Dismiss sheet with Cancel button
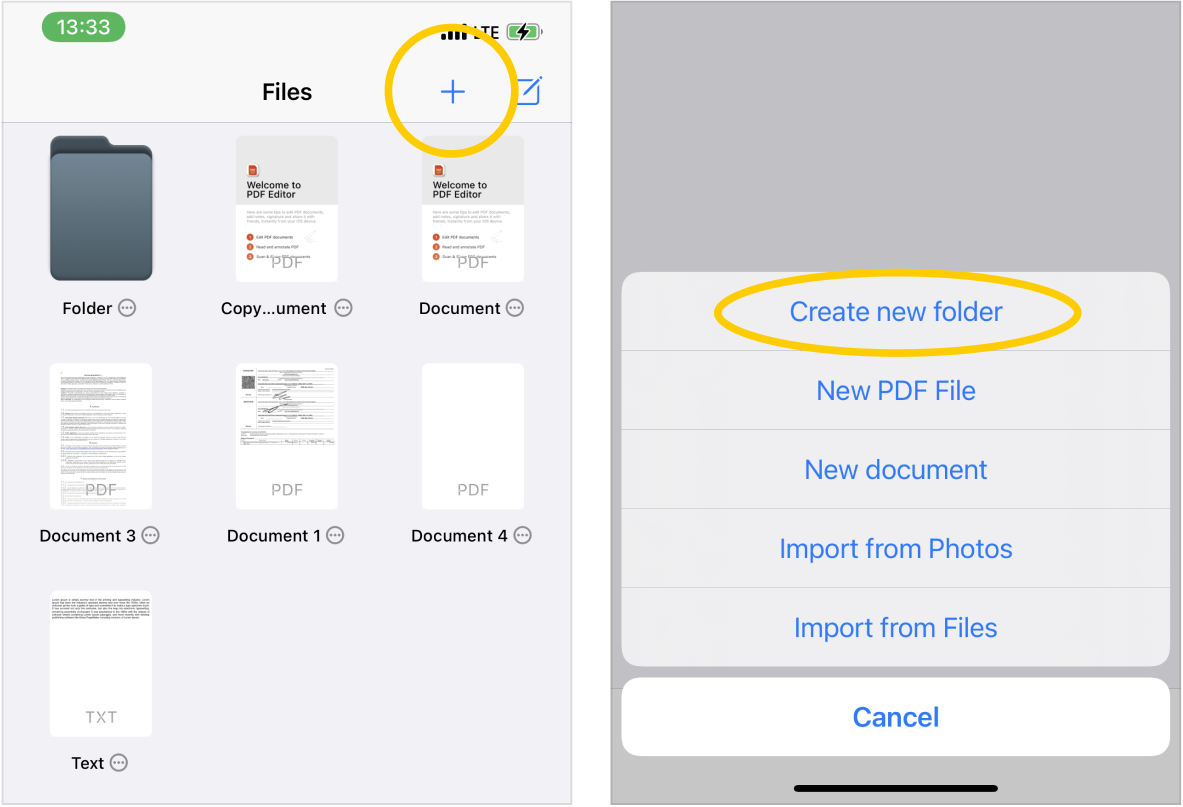The width and height of the screenshot is (1183, 807). 896,716
